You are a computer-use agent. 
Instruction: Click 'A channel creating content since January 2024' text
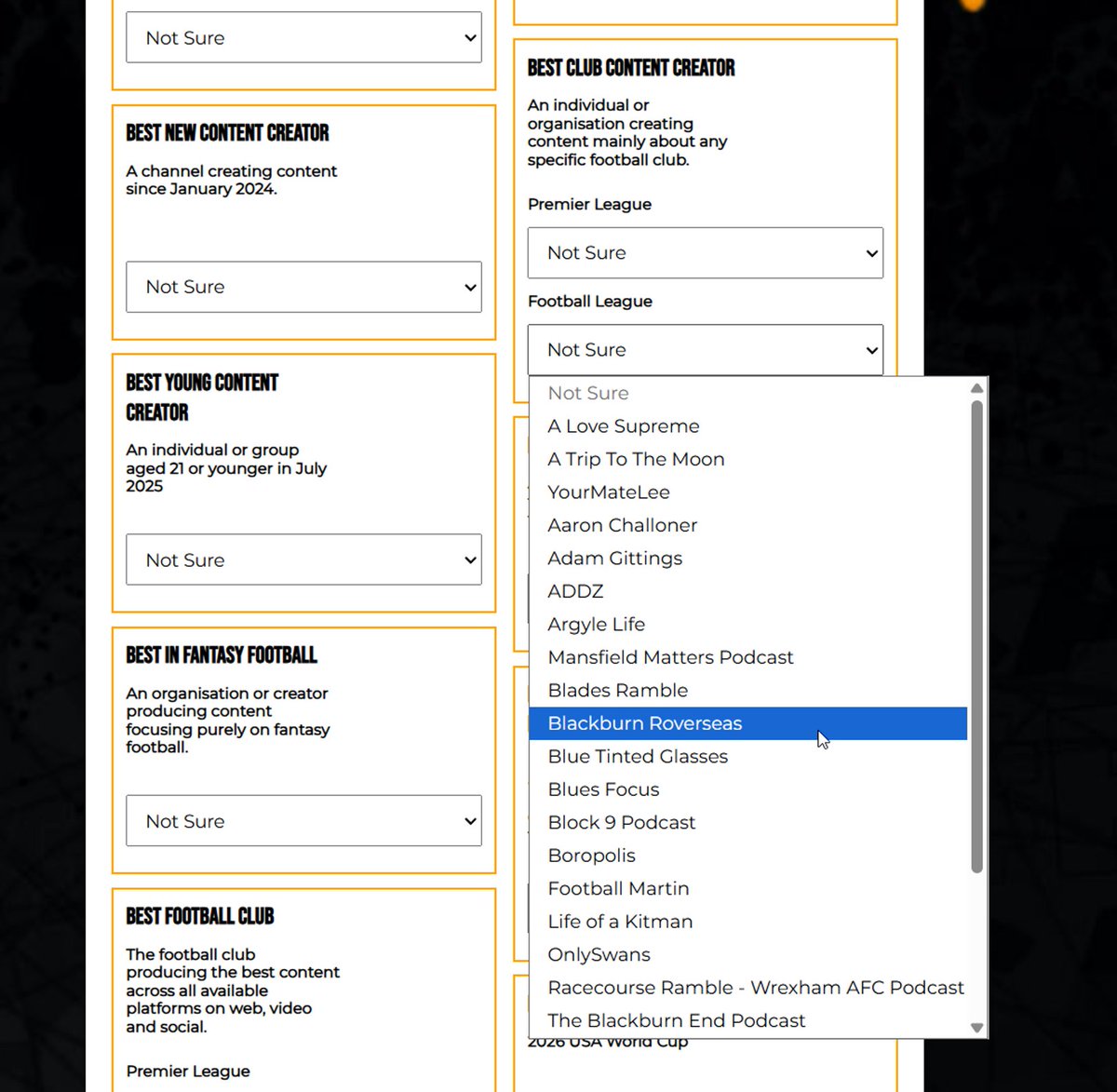point(232,180)
